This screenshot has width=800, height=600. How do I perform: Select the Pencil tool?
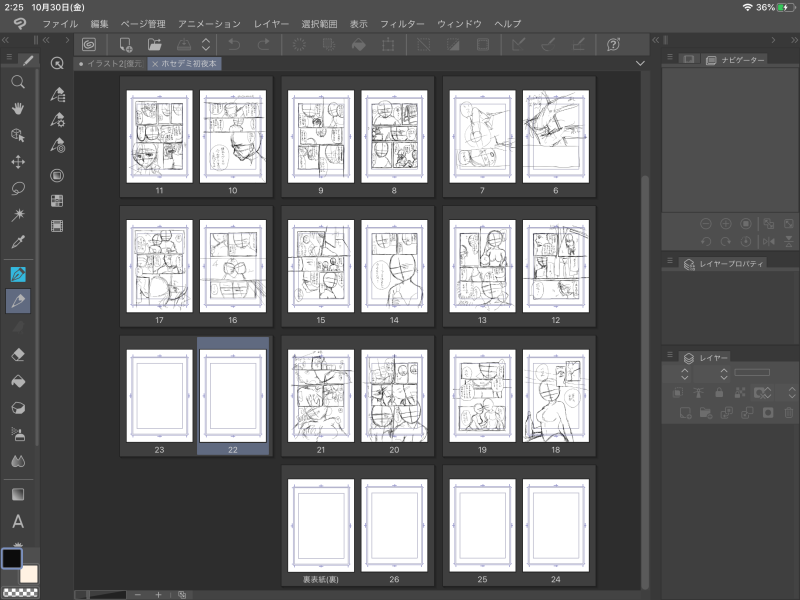point(18,301)
